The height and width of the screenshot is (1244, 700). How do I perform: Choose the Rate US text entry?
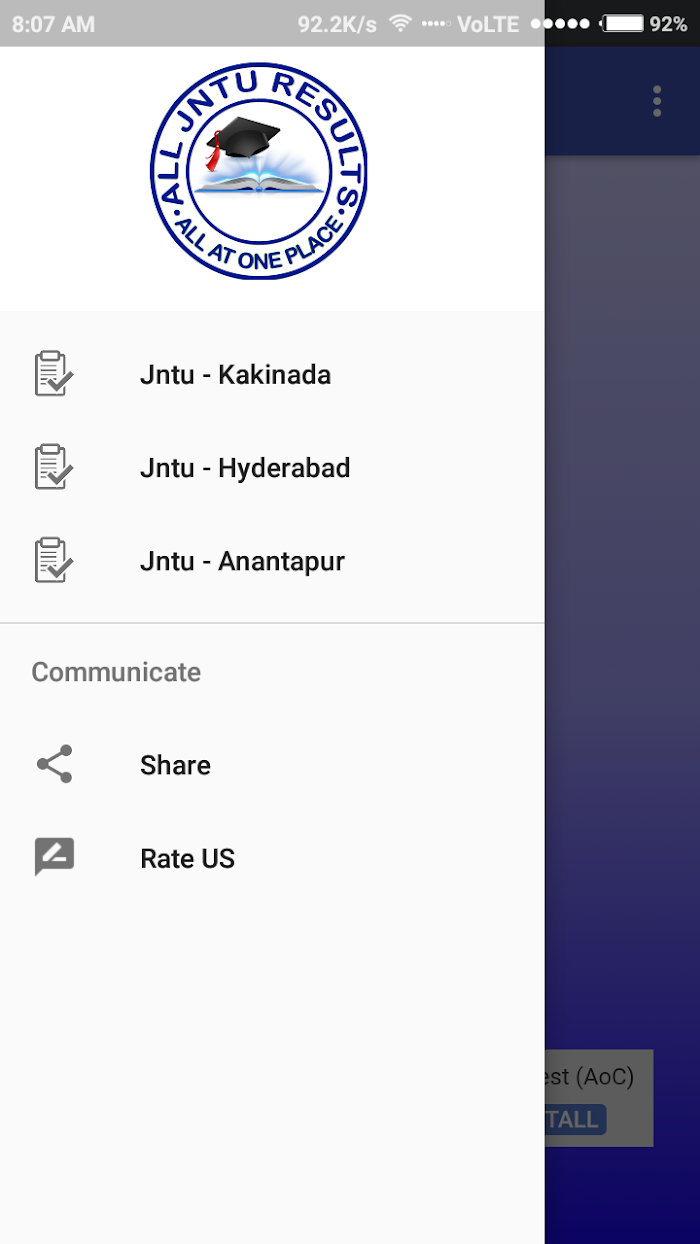[x=187, y=858]
